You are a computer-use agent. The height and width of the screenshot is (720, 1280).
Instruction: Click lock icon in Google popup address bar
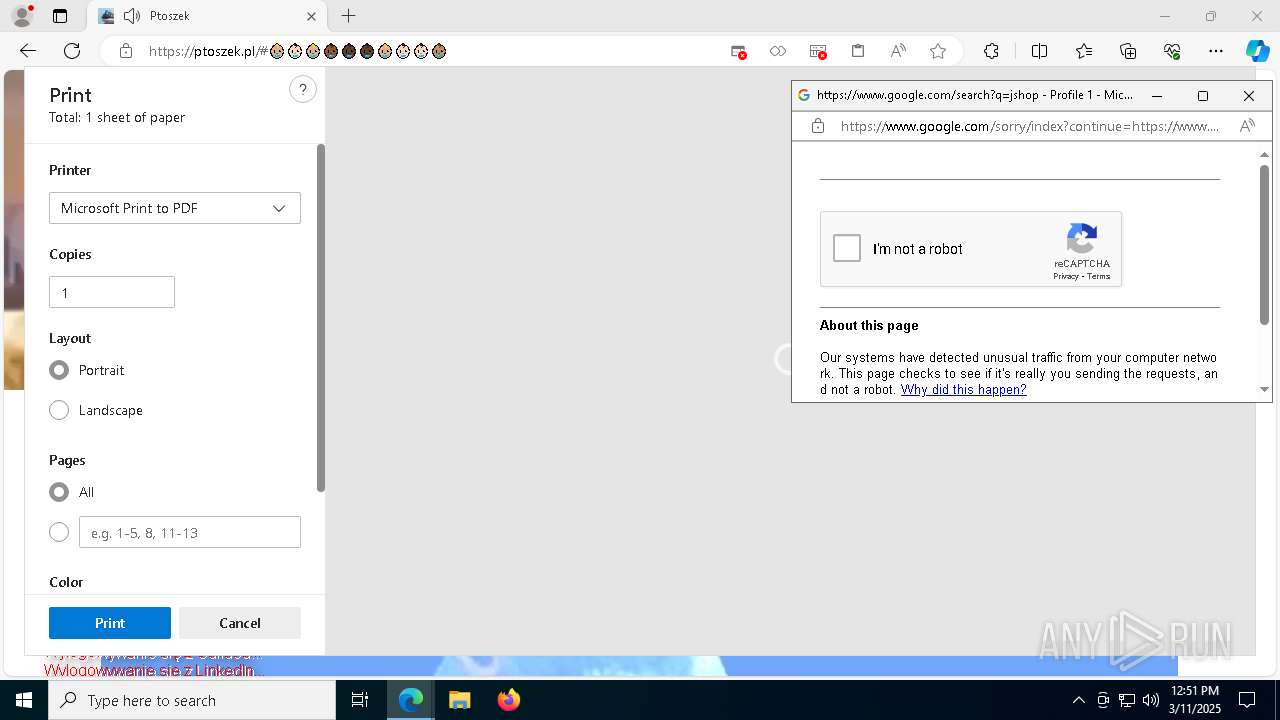point(818,126)
